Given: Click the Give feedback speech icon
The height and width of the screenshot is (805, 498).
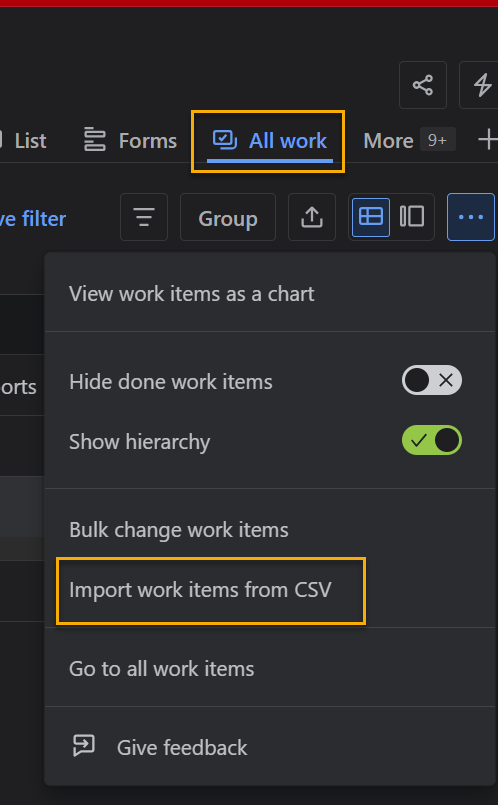Looking at the screenshot, I should [x=84, y=745].
